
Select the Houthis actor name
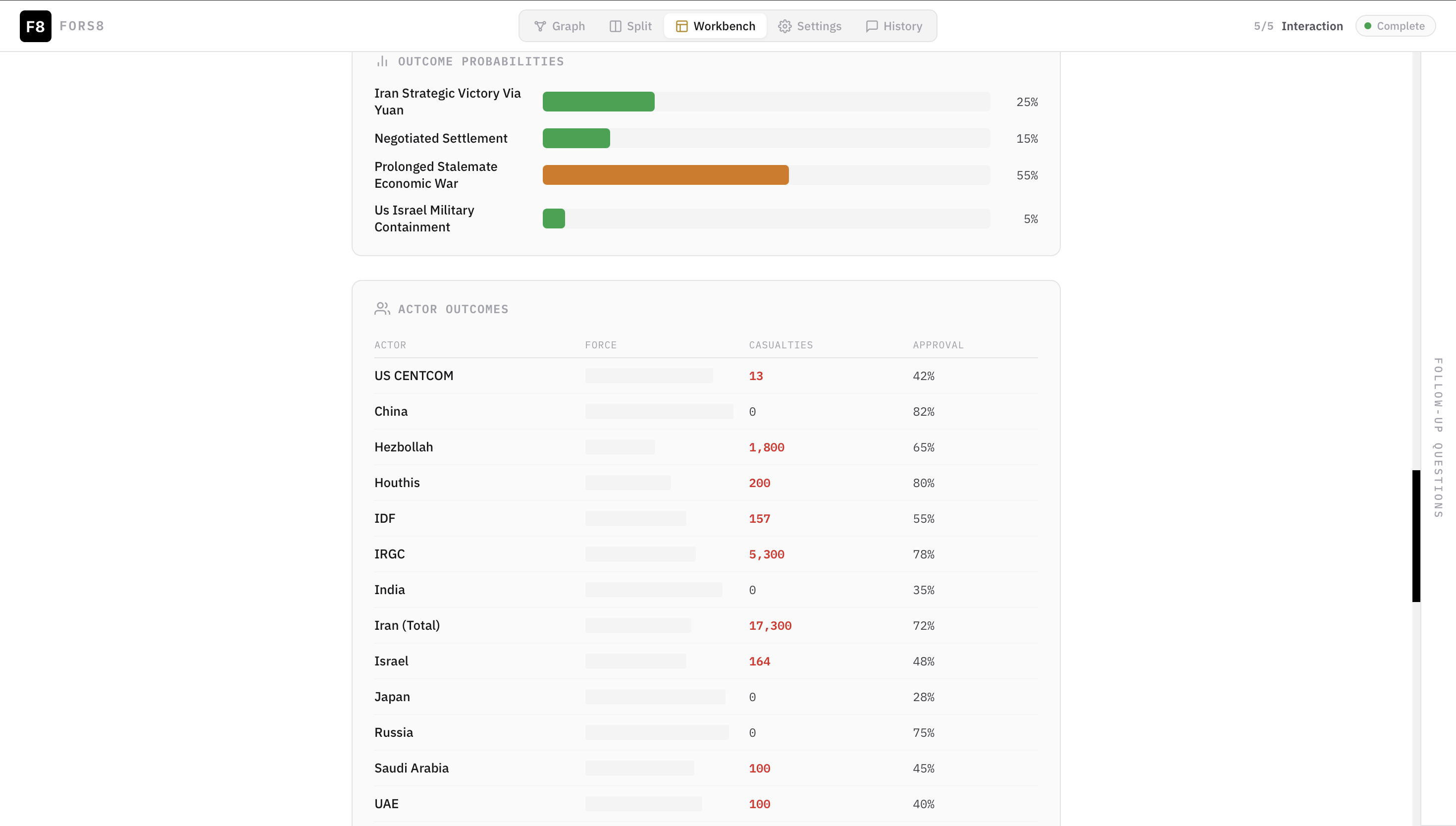pos(397,483)
